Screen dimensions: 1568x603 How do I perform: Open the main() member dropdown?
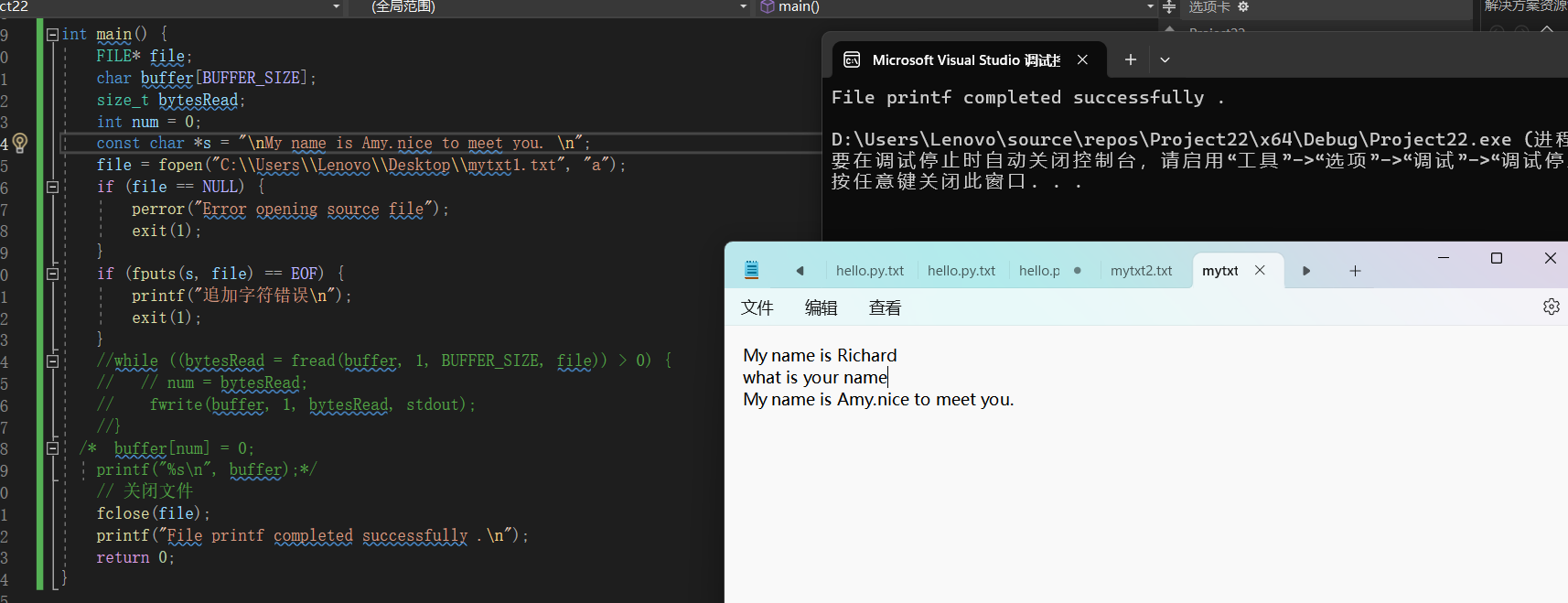[1150, 7]
